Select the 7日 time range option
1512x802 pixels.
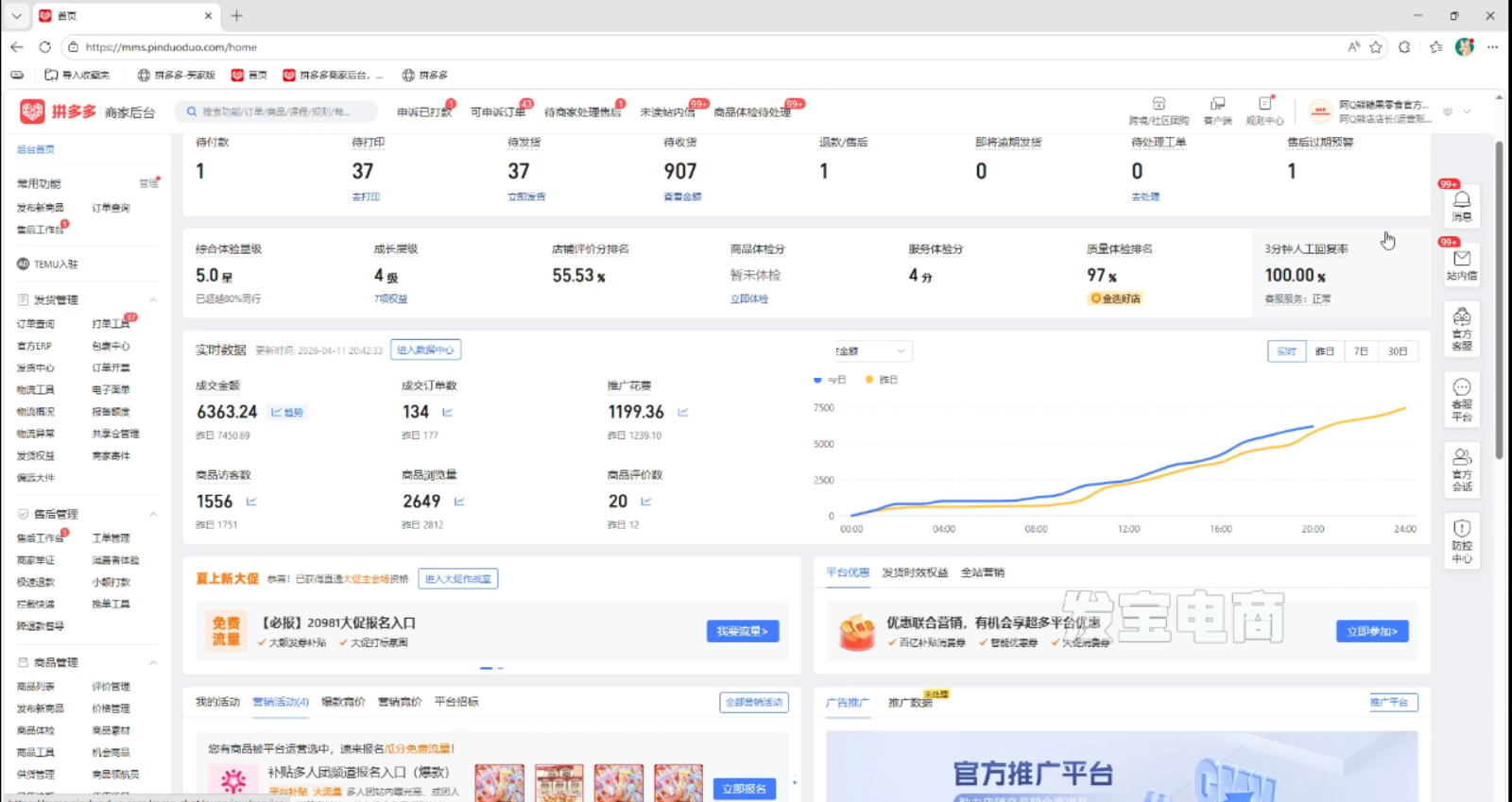pyautogui.click(x=1361, y=351)
